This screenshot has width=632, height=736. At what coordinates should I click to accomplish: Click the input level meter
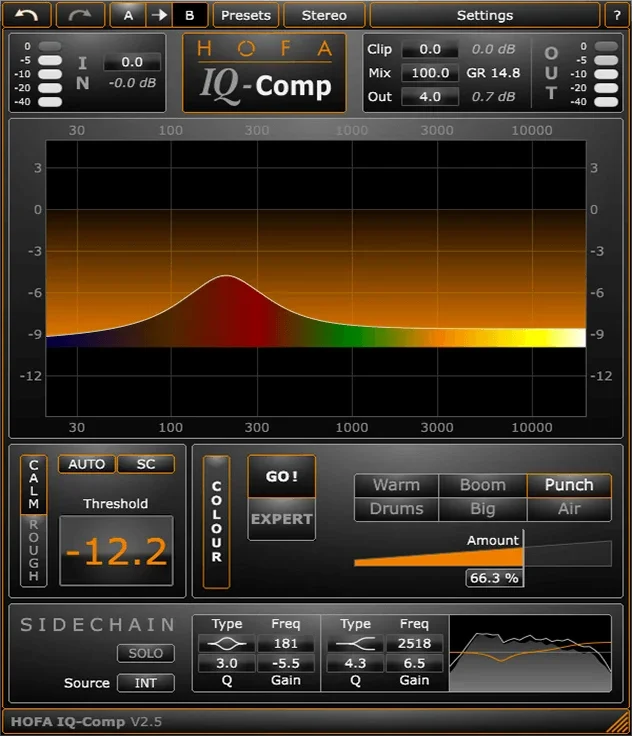click(49, 74)
